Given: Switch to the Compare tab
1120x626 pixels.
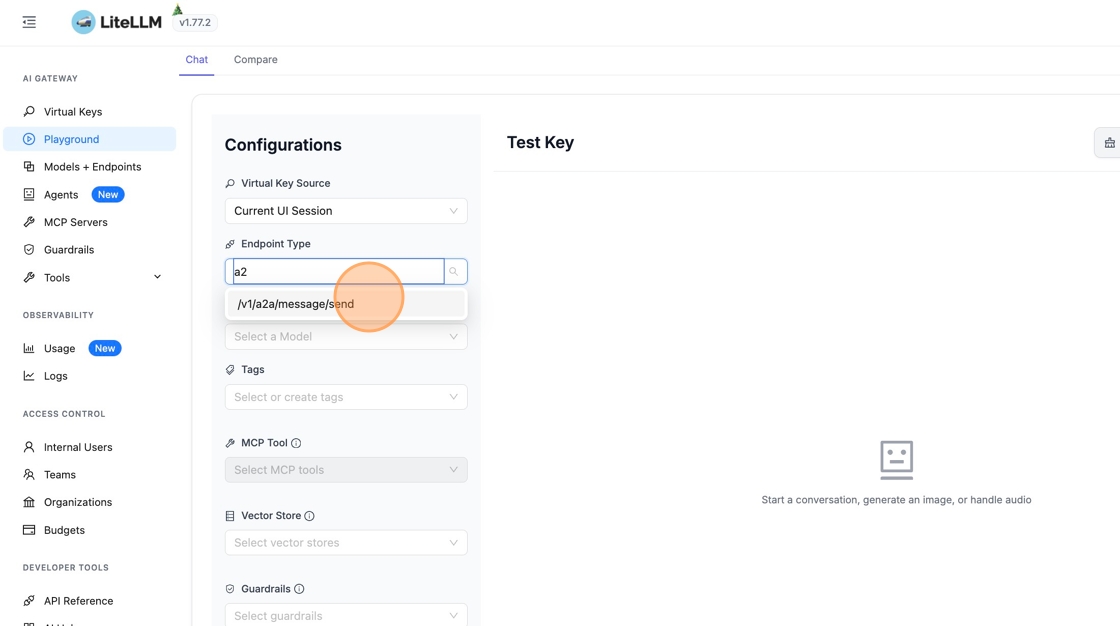Looking at the screenshot, I should coord(256,59).
